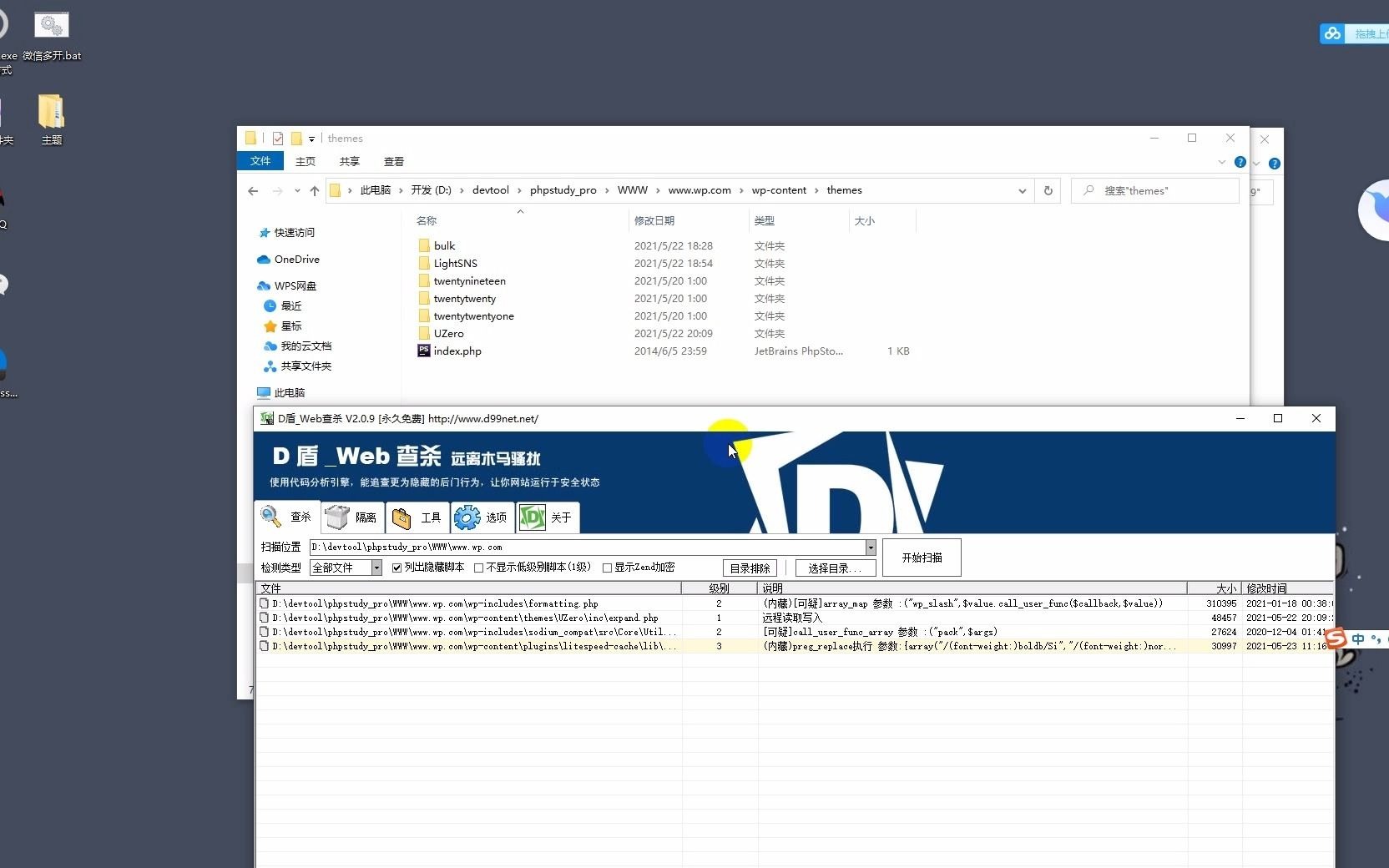The height and width of the screenshot is (868, 1389).
Task: Open 星标 under WPS网盘
Action: coord(283,325)
